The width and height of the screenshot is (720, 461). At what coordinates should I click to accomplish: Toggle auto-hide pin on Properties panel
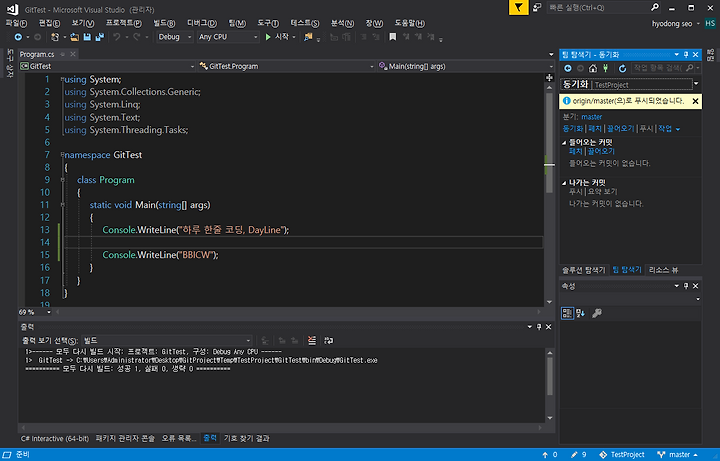coord(686,286)
